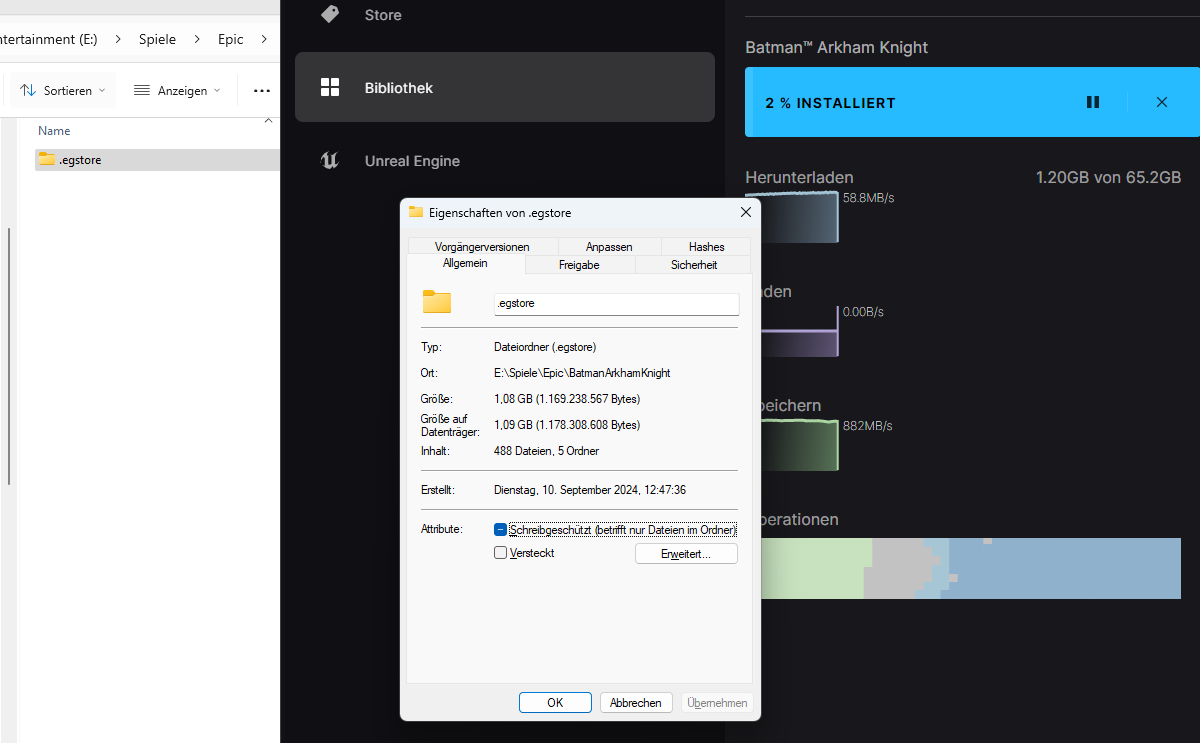Click the Explorer navigation pane scrollbar
Screen dimensions: 1200x743
(x=9, y=355)
